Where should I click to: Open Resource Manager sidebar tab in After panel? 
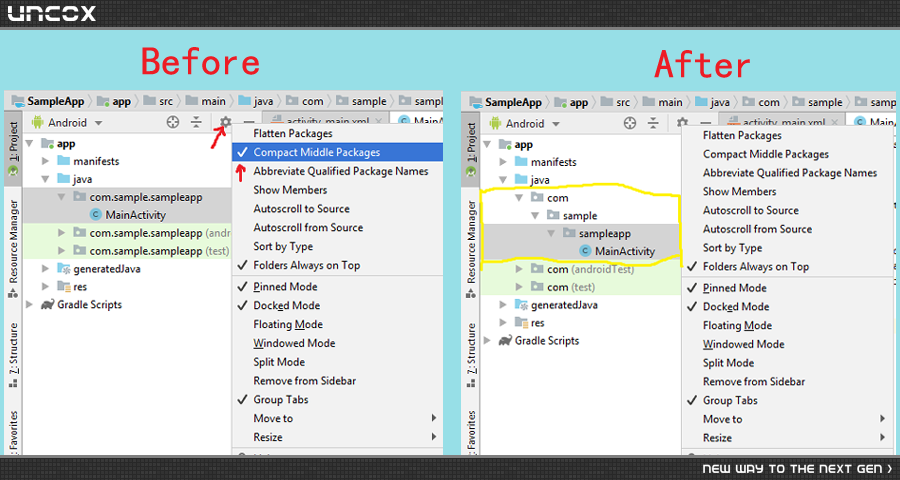[471, 248]
